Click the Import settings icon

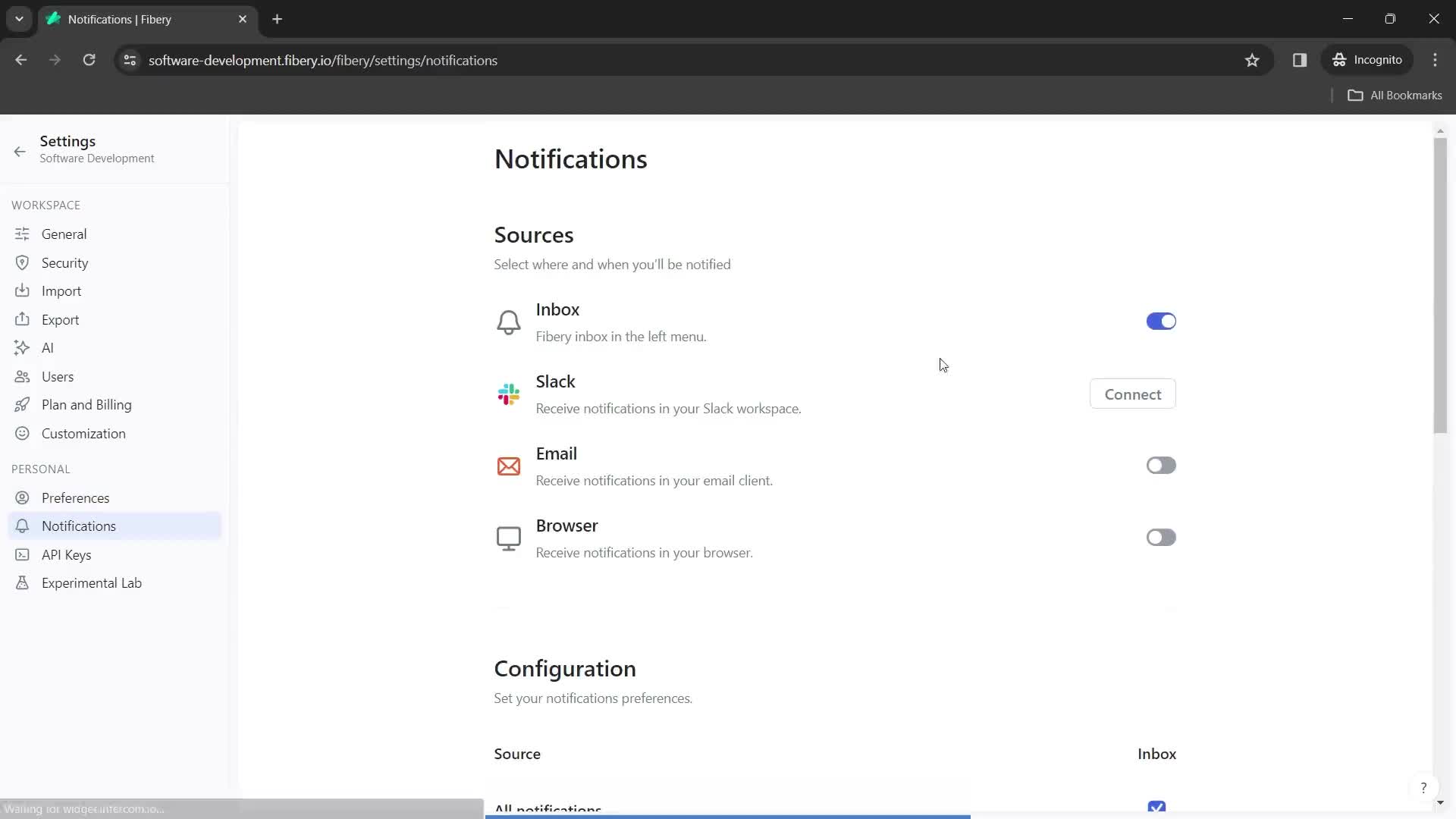(x=22, y=291)
